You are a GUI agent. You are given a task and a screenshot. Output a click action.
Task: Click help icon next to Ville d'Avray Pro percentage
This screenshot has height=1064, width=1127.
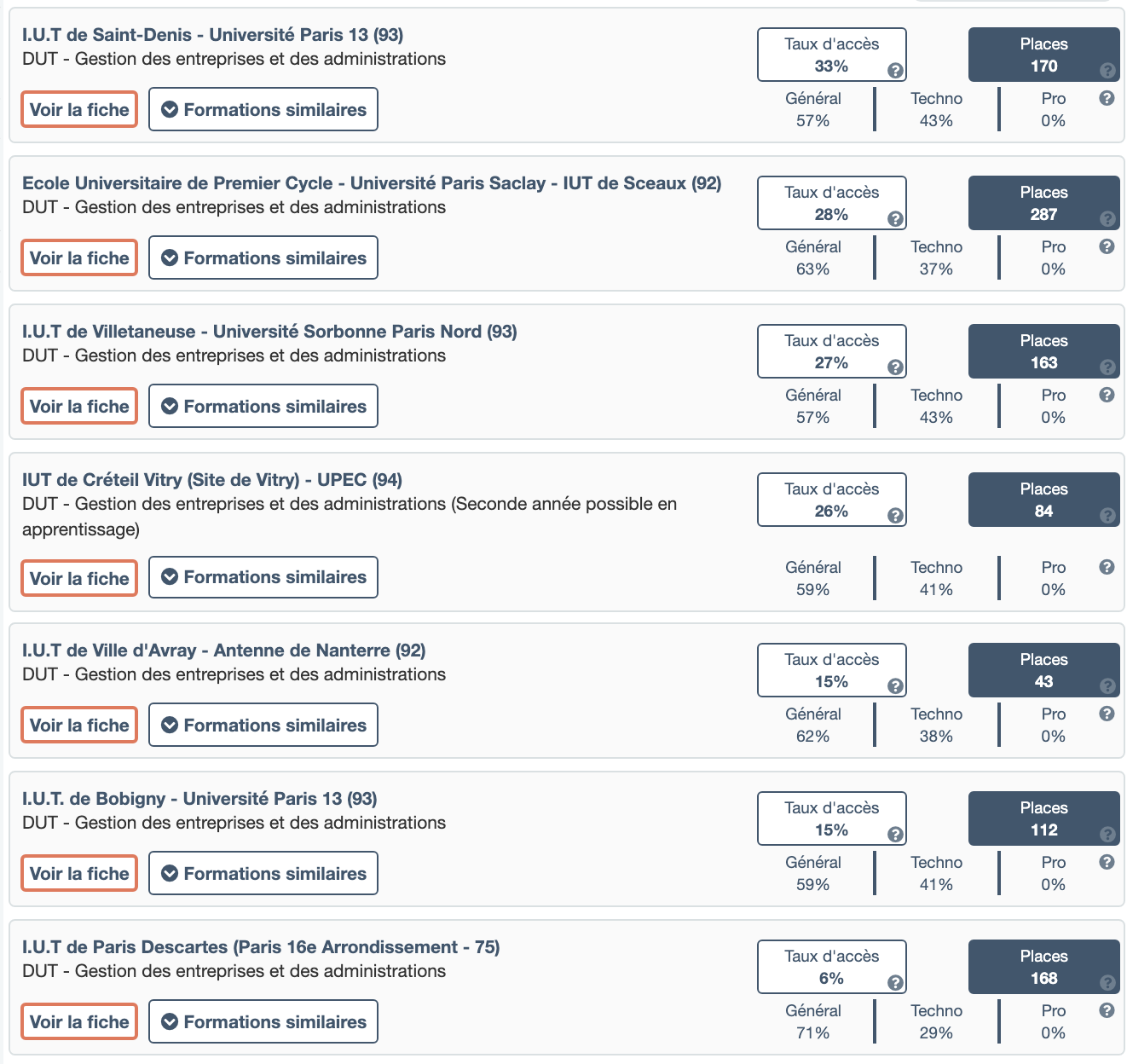point(1107,714)
